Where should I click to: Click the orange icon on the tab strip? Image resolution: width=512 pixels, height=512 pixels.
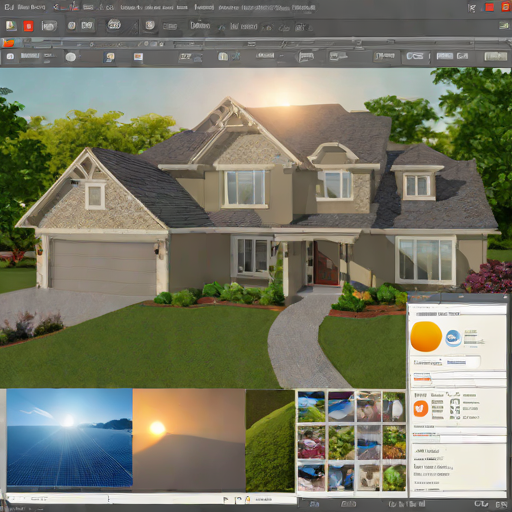8,43
